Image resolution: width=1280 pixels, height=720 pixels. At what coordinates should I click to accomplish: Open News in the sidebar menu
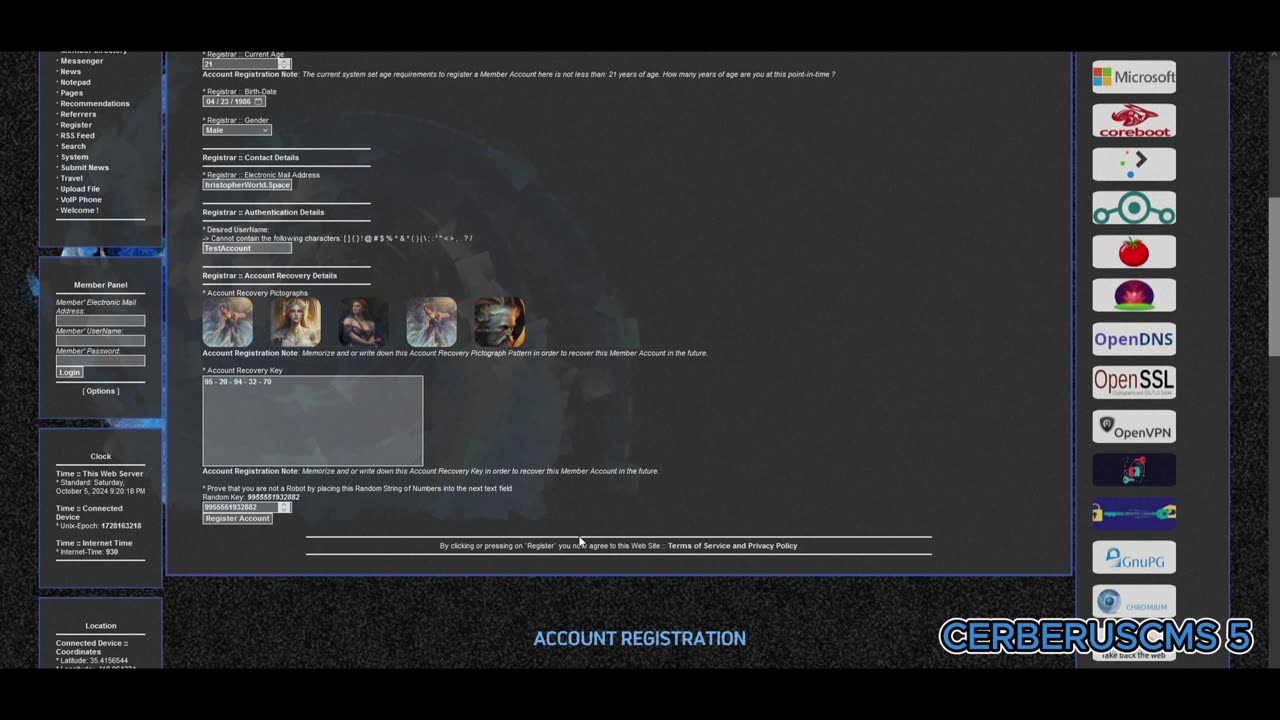tap(70, 72)
